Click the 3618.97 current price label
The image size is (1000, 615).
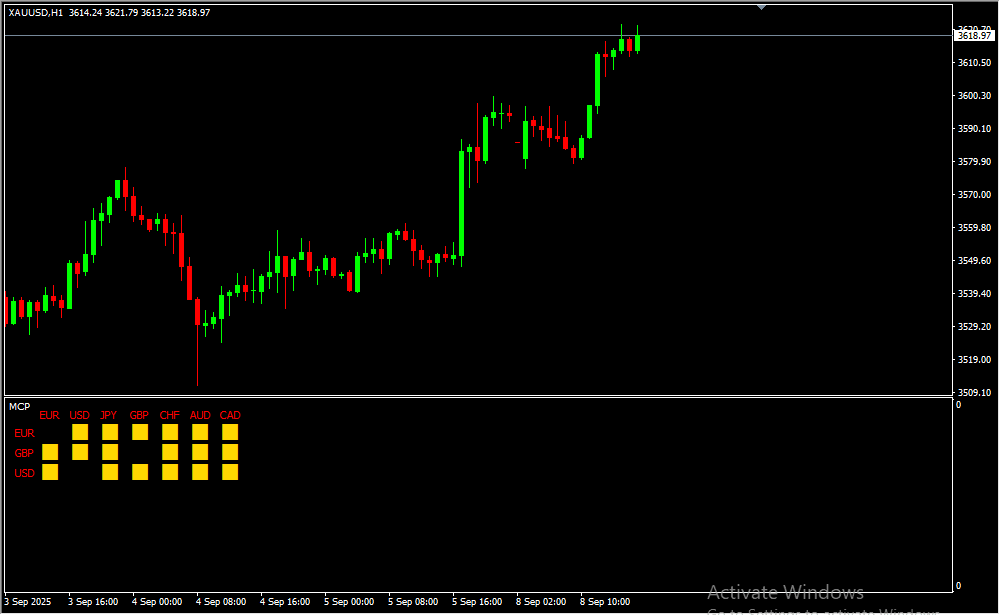pyautogui.click(x=973, y=36)
